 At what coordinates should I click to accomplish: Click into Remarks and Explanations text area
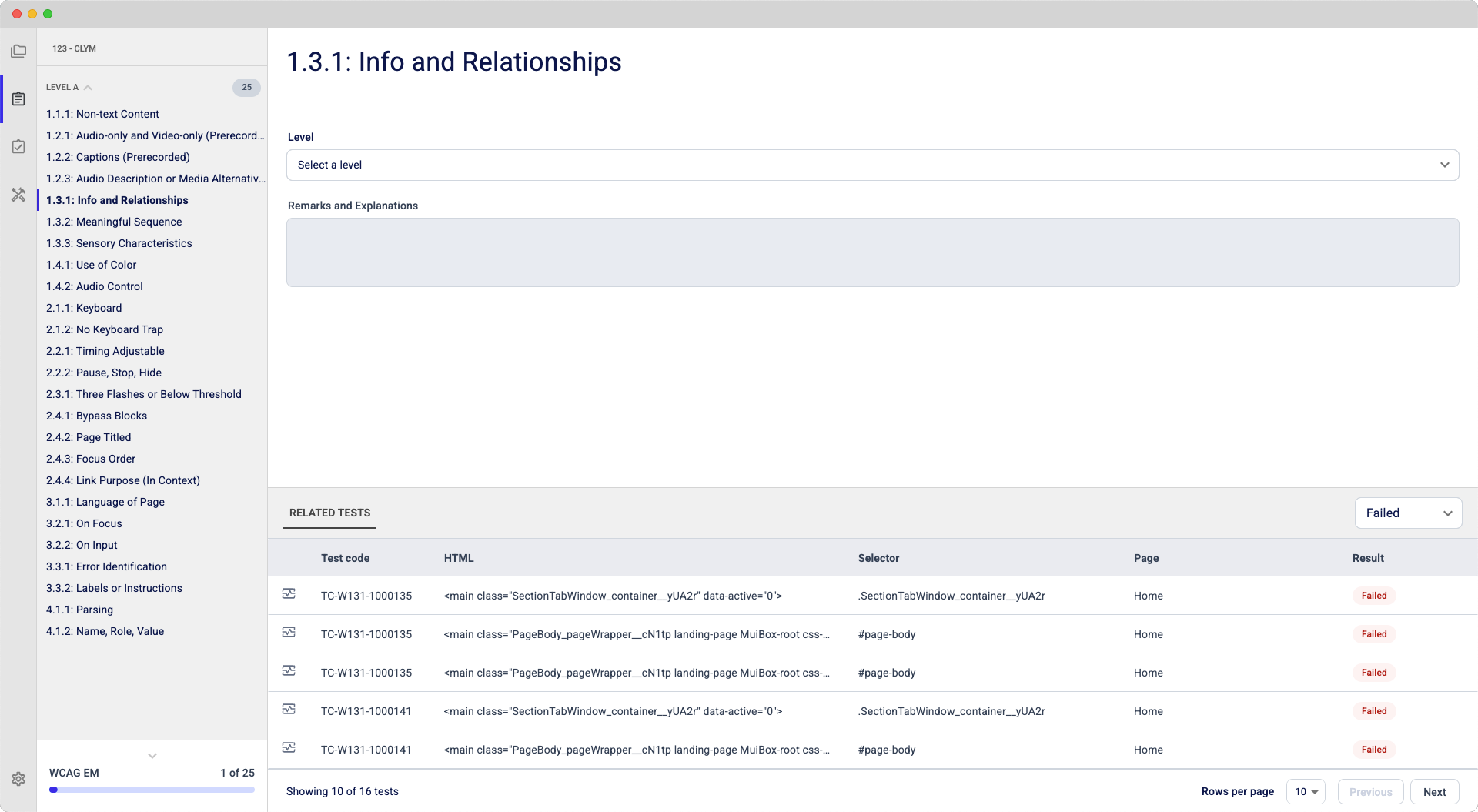pos(872,252)
